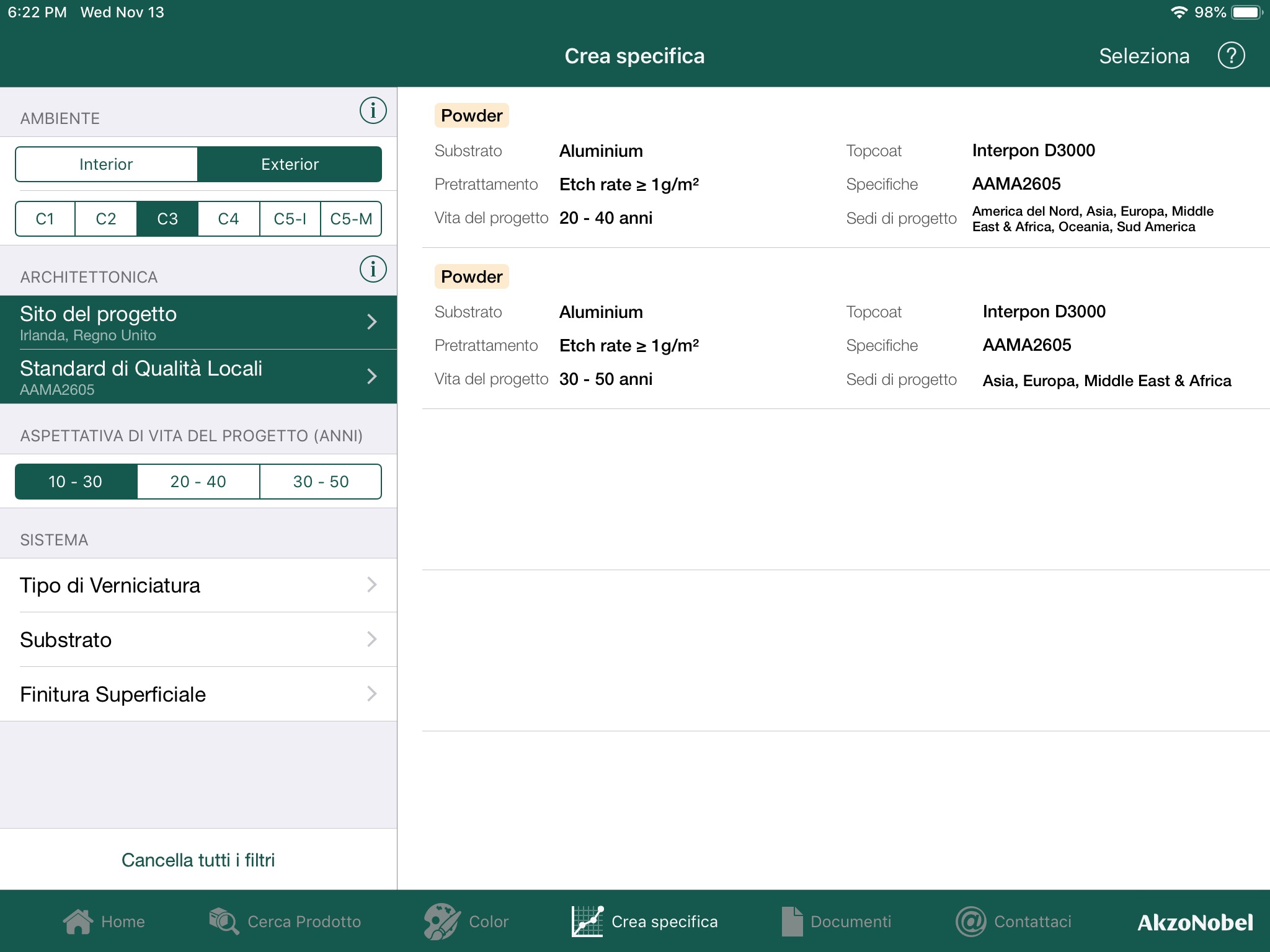
Task: Expand Finitura Superficiale chevron
Action: click(371, 694)
